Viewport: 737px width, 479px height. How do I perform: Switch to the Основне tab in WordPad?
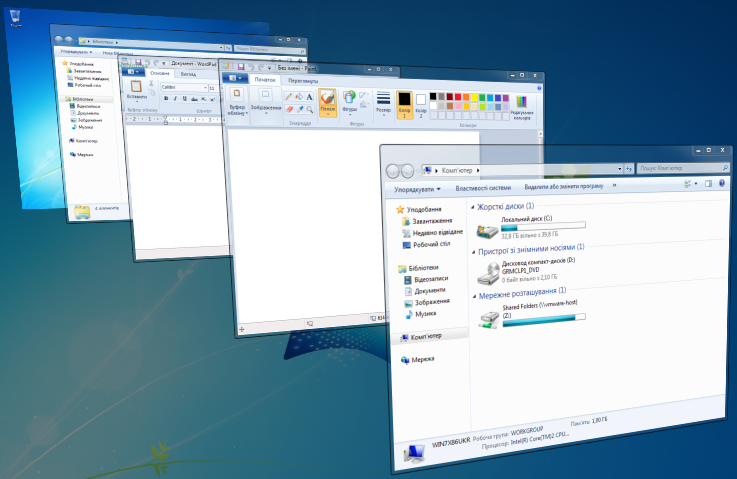(160, 73)
